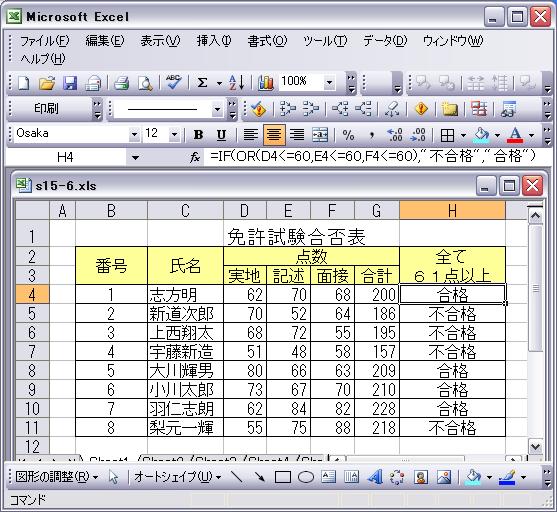Toggle Center alignment button
Screen dimensions: 557x512
pyautogui.click(x=274, y=135)
